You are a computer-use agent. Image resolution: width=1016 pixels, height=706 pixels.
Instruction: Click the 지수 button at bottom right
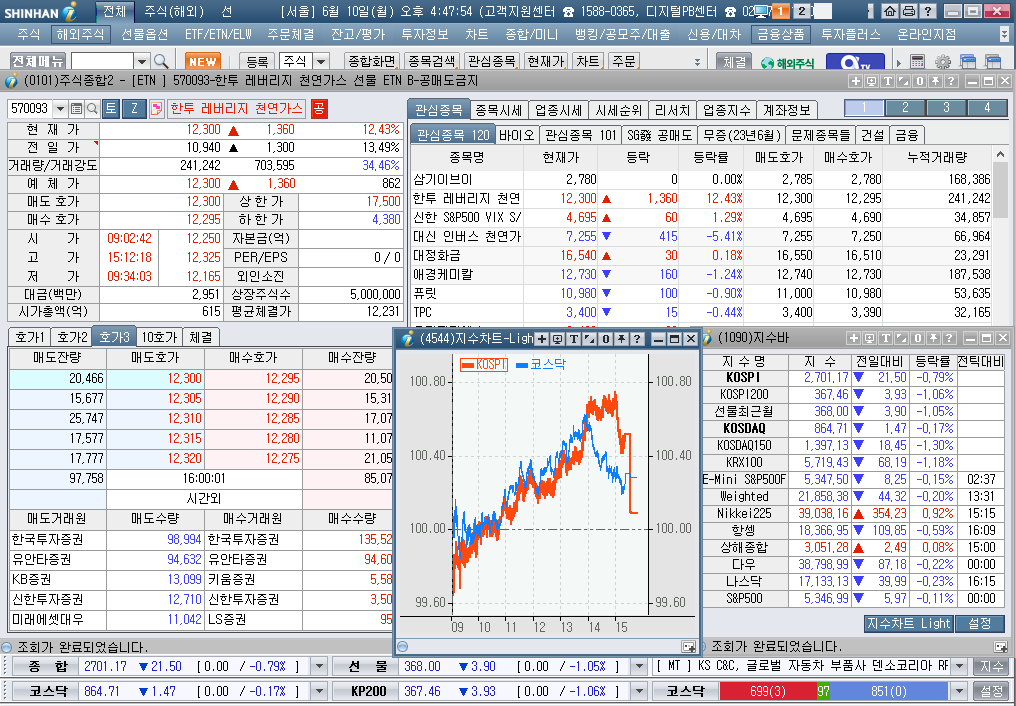(991, 666)
